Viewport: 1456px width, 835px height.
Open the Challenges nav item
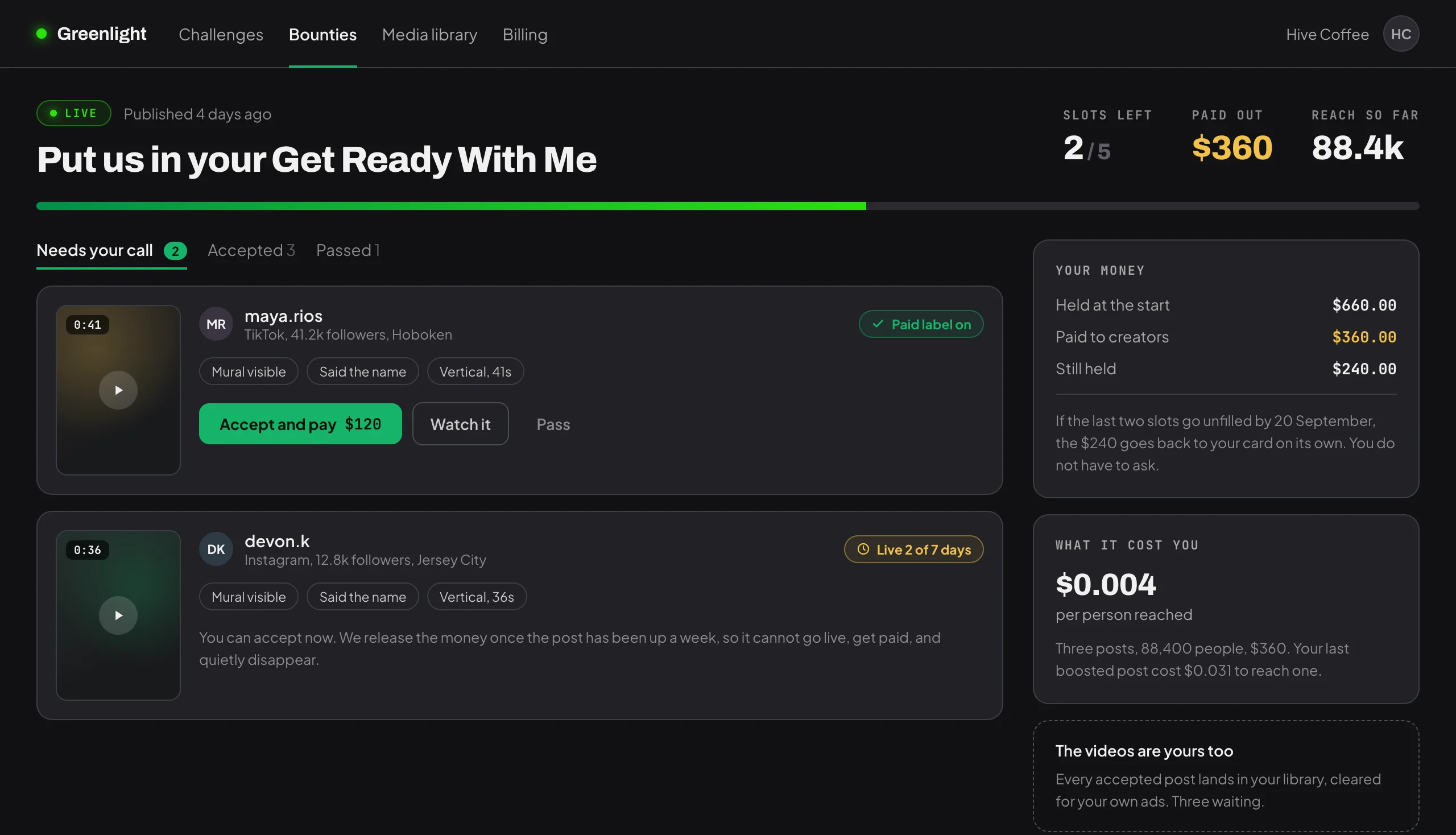tap(221, 34)
